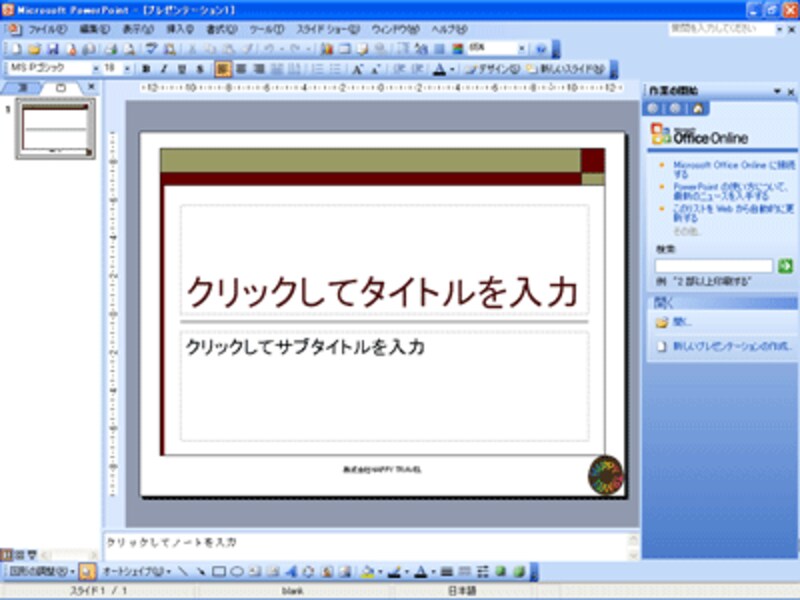This screenshot has height=600, width=800.
Task: Open the オートシェイプ dropdown menu
Action: pos(137,571)
